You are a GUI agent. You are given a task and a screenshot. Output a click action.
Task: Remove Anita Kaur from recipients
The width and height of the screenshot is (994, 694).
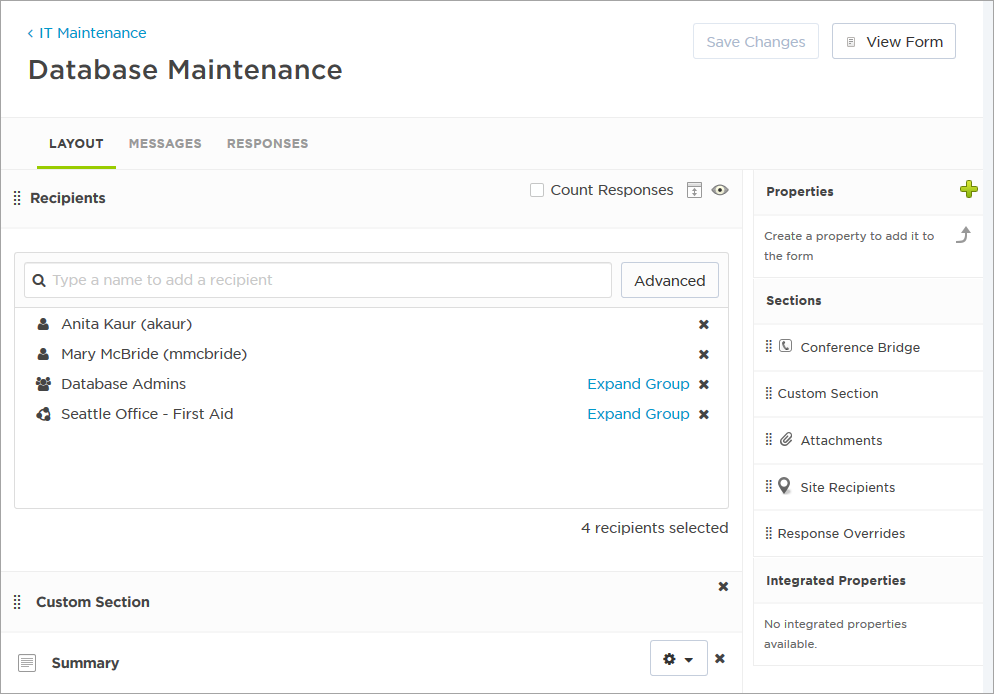point(704,325)
